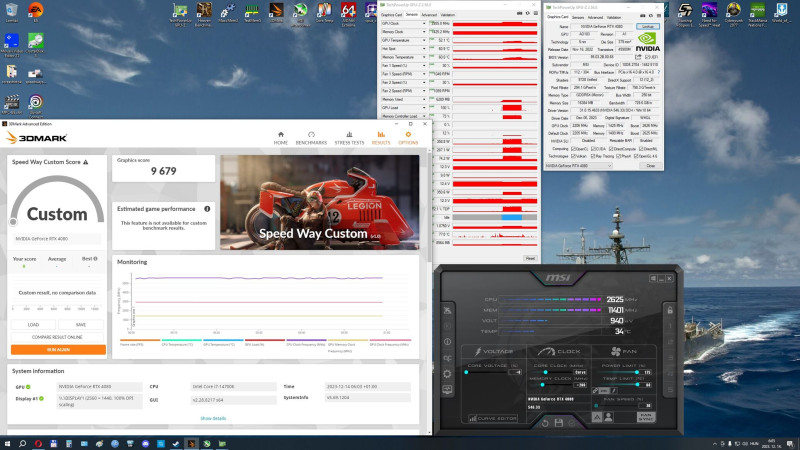The height and width of the screenshot is (450, 800).
Task: Expand the Memory Controller Load sensor dropdown
Action: coord(424,116)
